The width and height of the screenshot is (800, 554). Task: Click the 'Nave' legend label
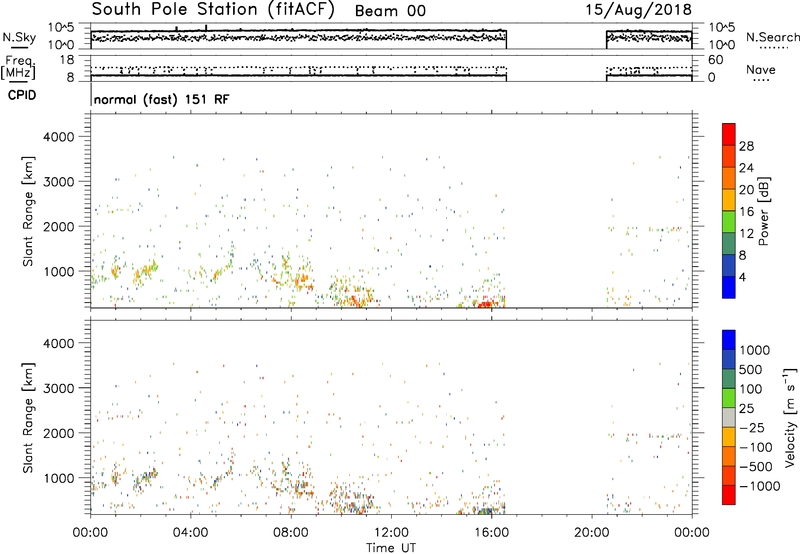(x=761, y=69)
